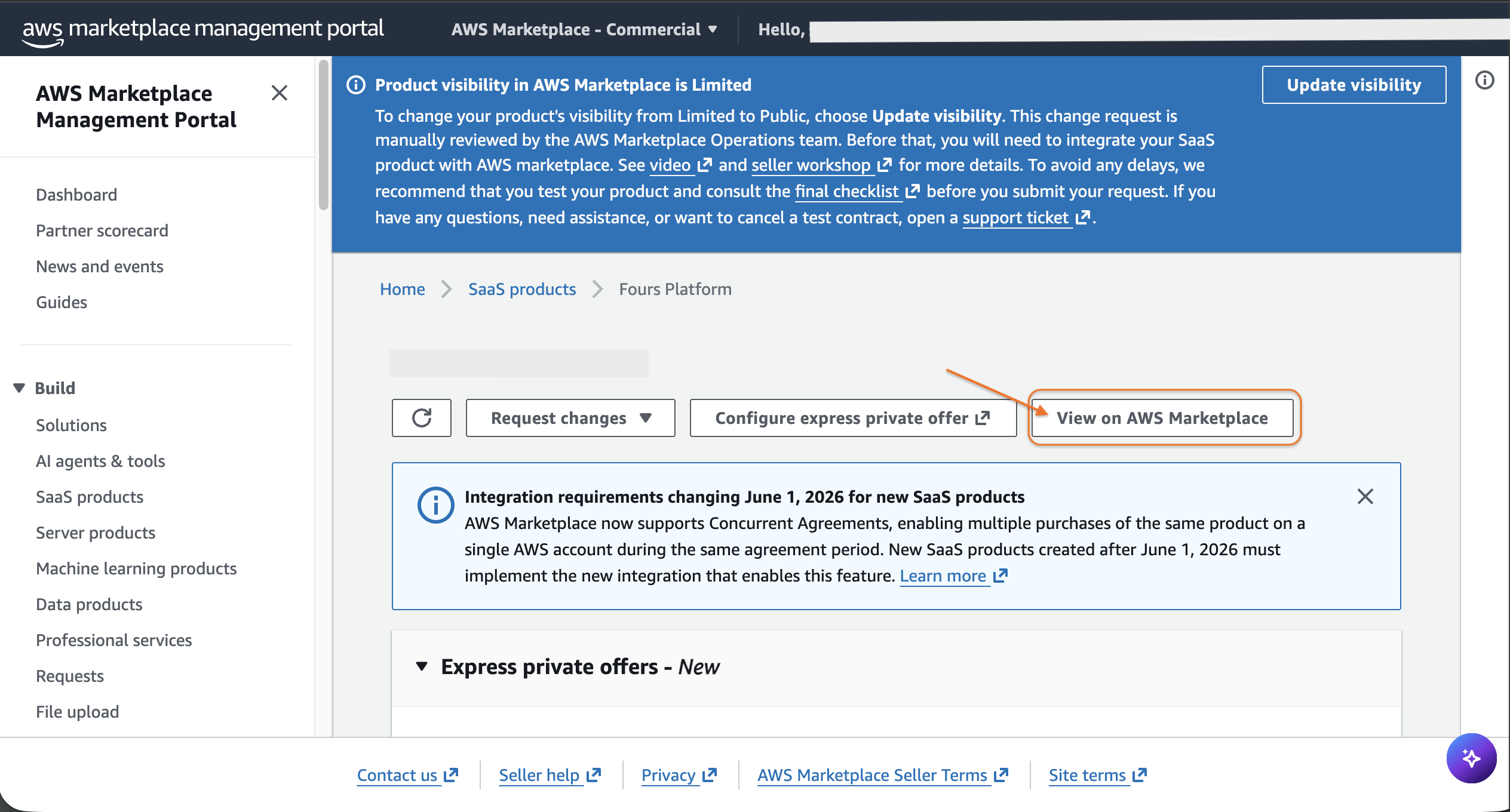Click the Hello, greeting in the header
The width and height of the screenshot is (1510, 812).
[x=781, y=29]
